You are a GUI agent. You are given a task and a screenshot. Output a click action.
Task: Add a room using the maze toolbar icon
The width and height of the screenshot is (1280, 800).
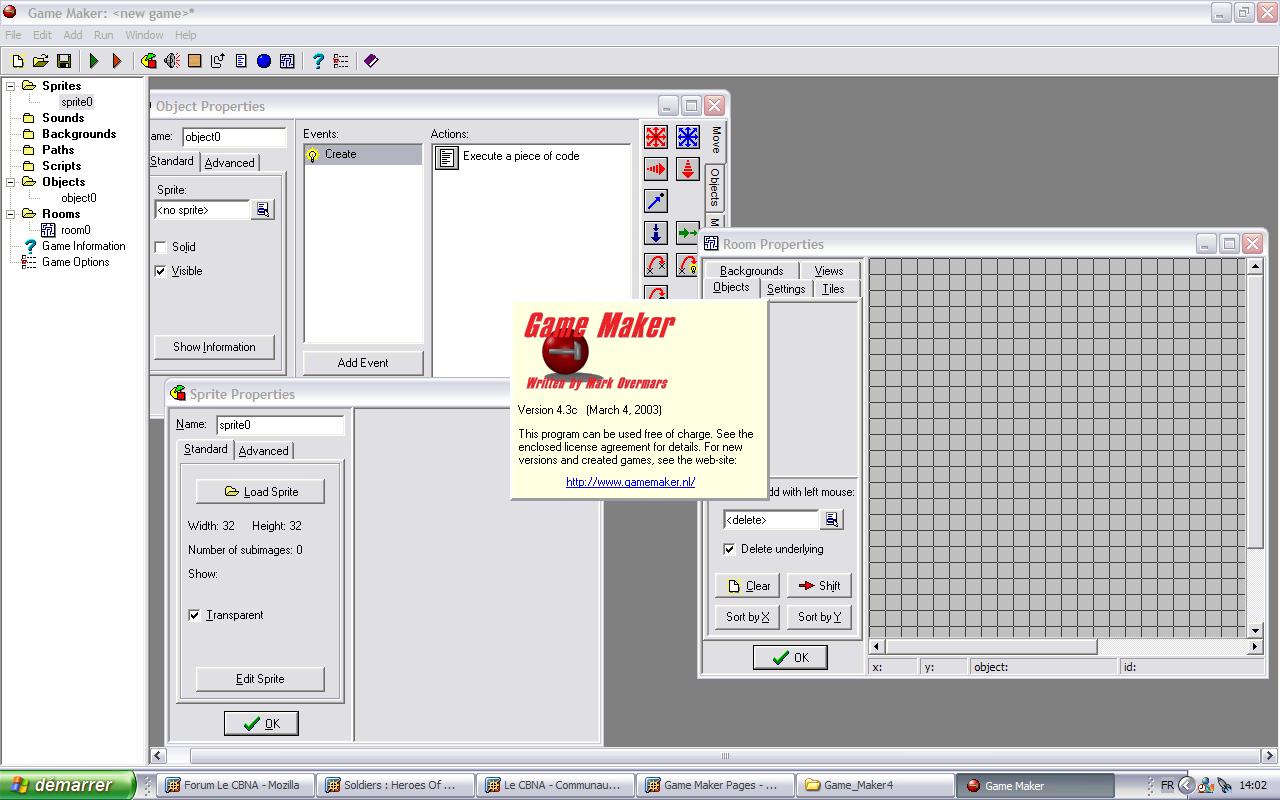point(287,61)
